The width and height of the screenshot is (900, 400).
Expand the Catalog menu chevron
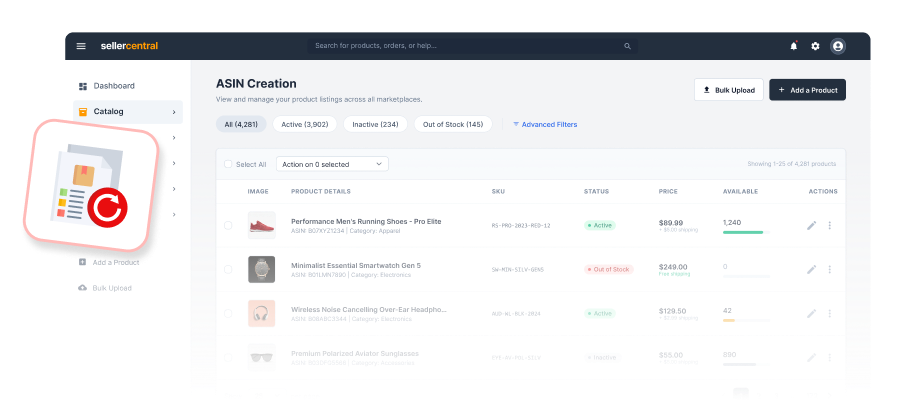click(x=174, y=112)
